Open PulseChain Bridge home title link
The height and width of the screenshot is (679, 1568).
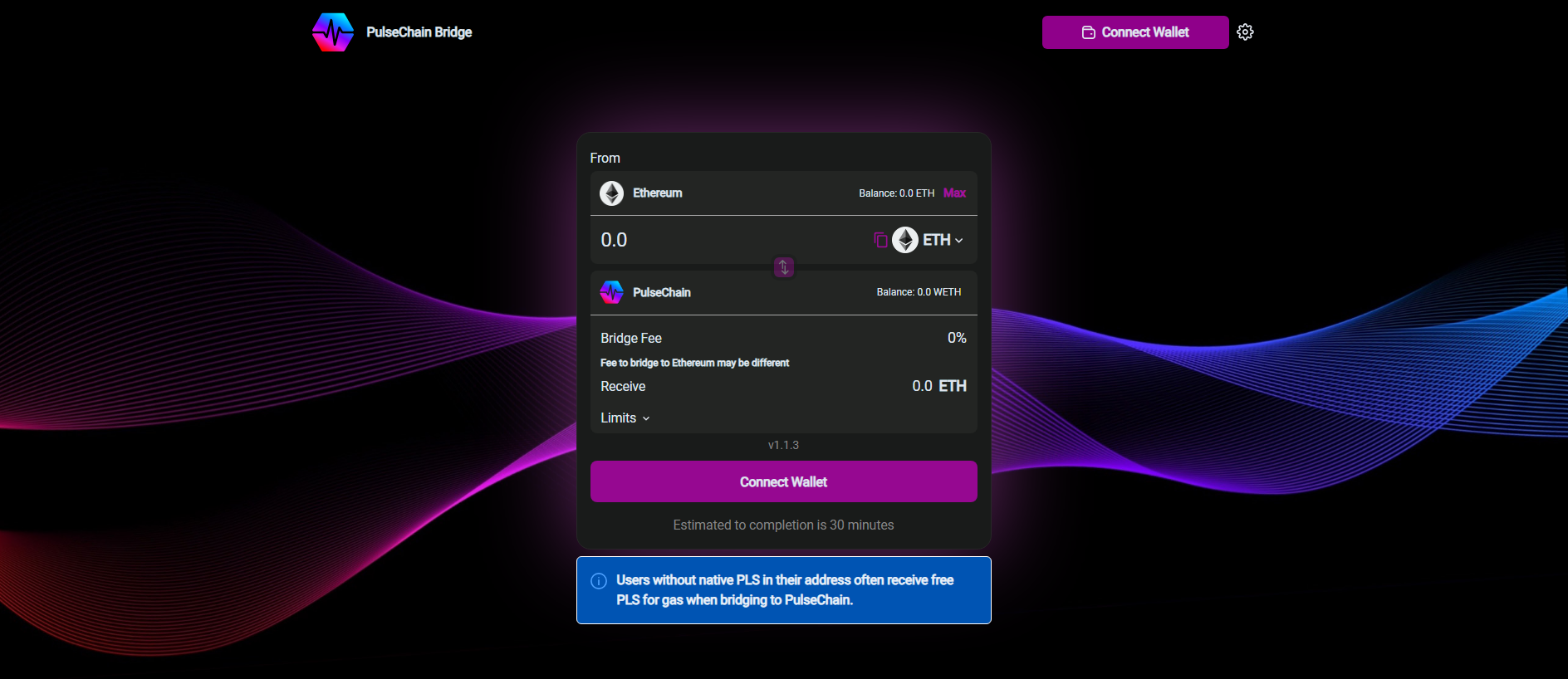click(x=419, y=32)
